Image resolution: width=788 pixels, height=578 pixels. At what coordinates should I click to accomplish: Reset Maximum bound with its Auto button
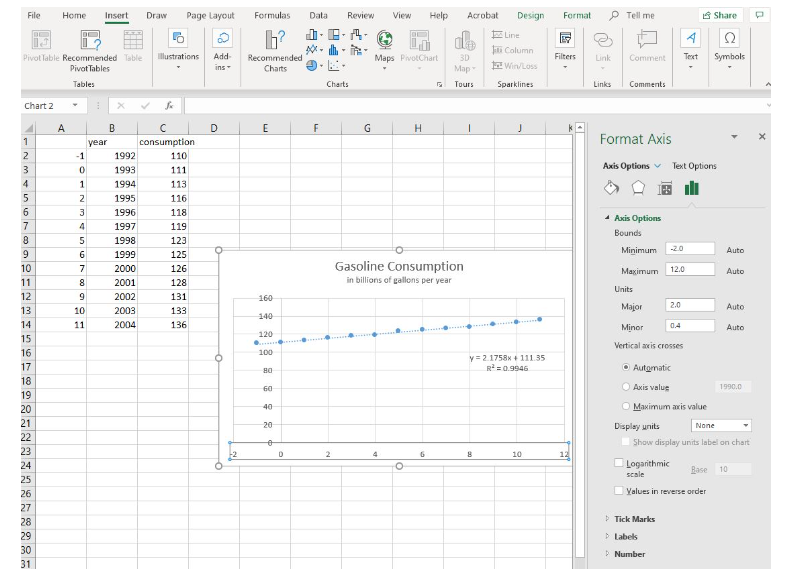[x=735, y=271]
